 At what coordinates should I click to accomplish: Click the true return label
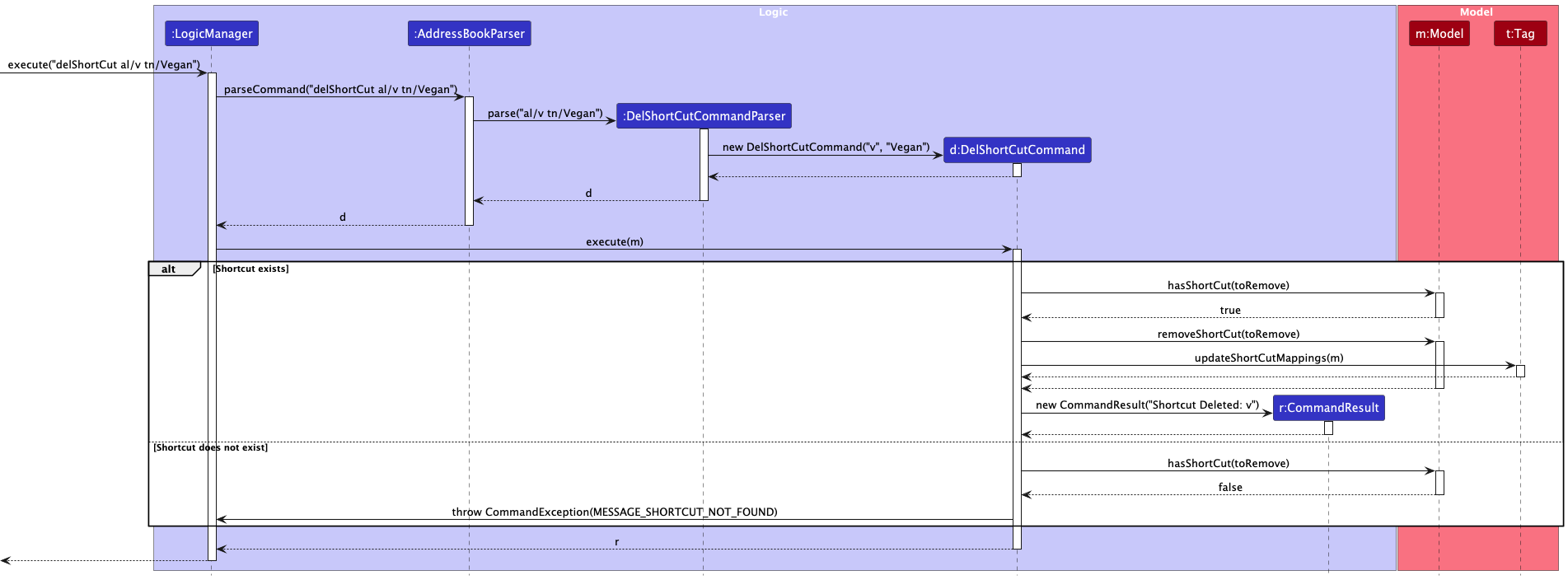coord(1230,311)
